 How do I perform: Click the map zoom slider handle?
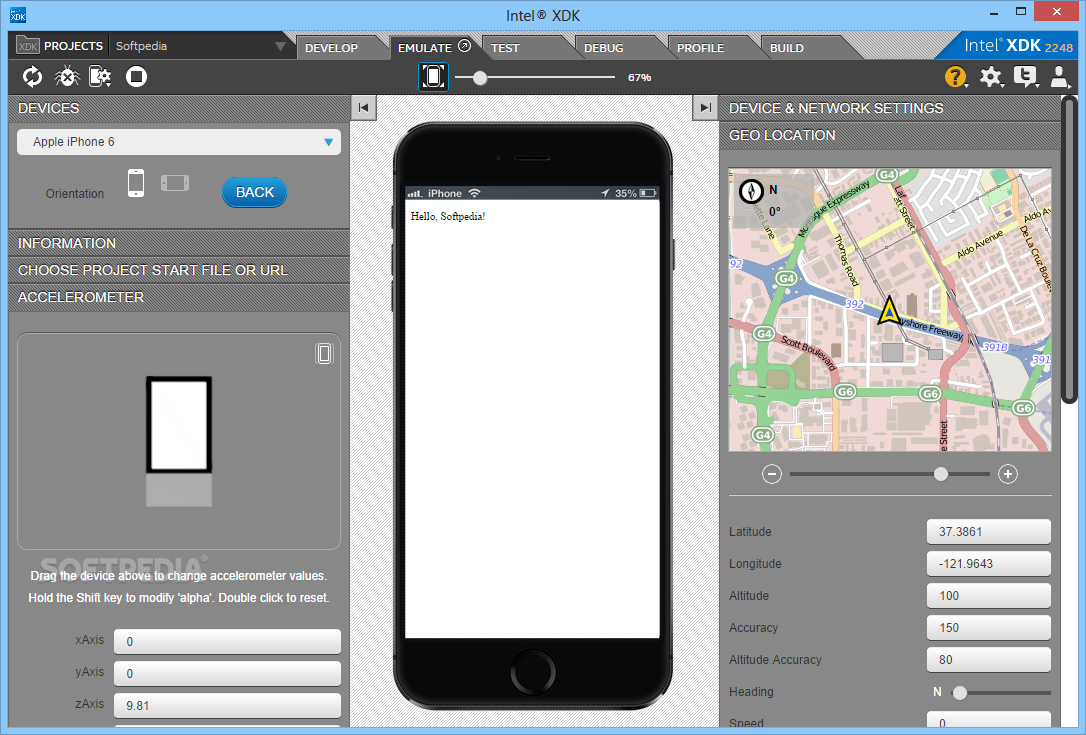point(941,474)
